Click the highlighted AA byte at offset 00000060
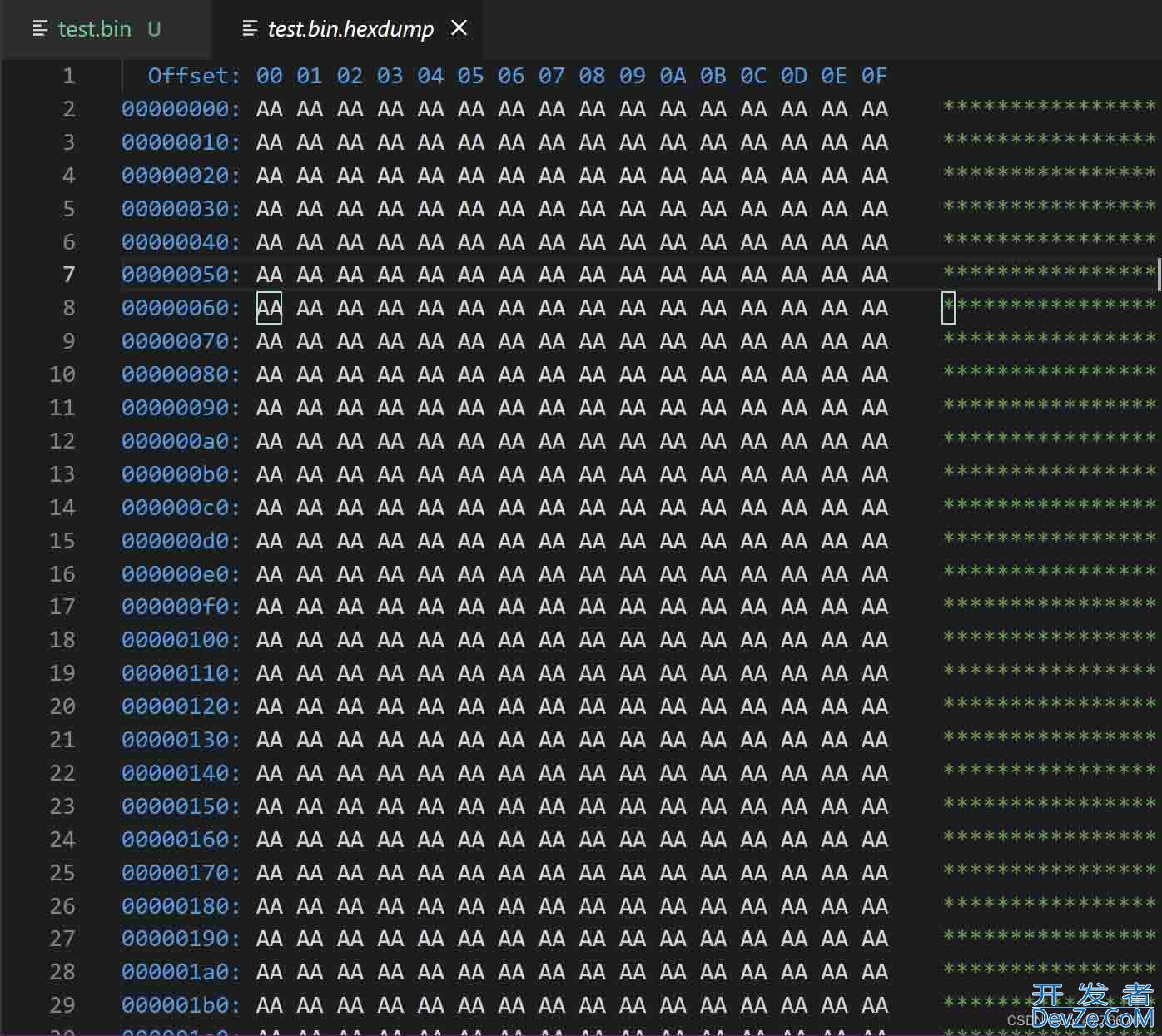This screenshot has height=1036, width=1162. 269,308
